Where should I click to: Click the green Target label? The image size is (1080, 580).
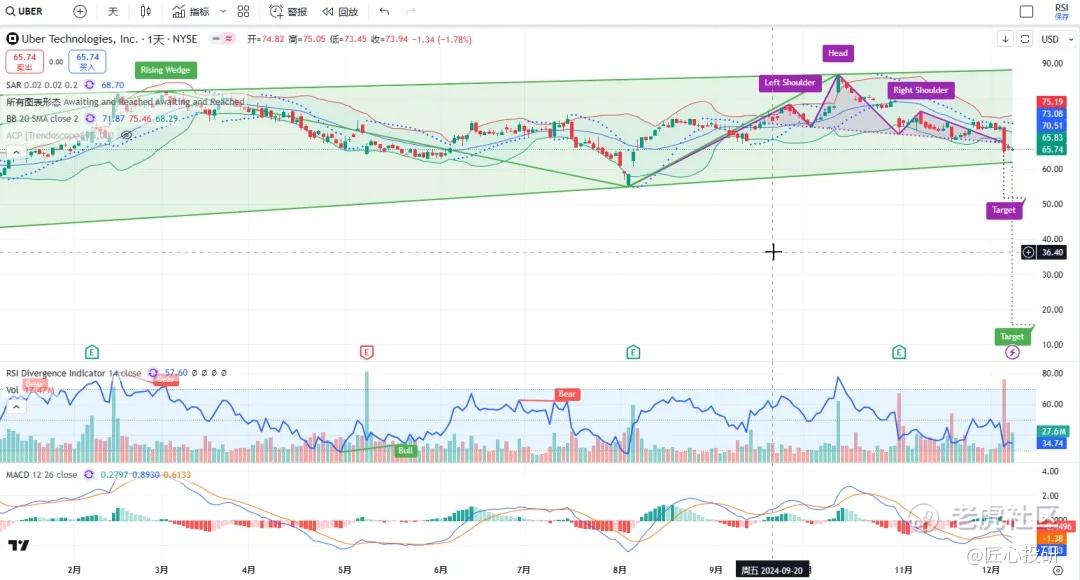click(1012, 337)
